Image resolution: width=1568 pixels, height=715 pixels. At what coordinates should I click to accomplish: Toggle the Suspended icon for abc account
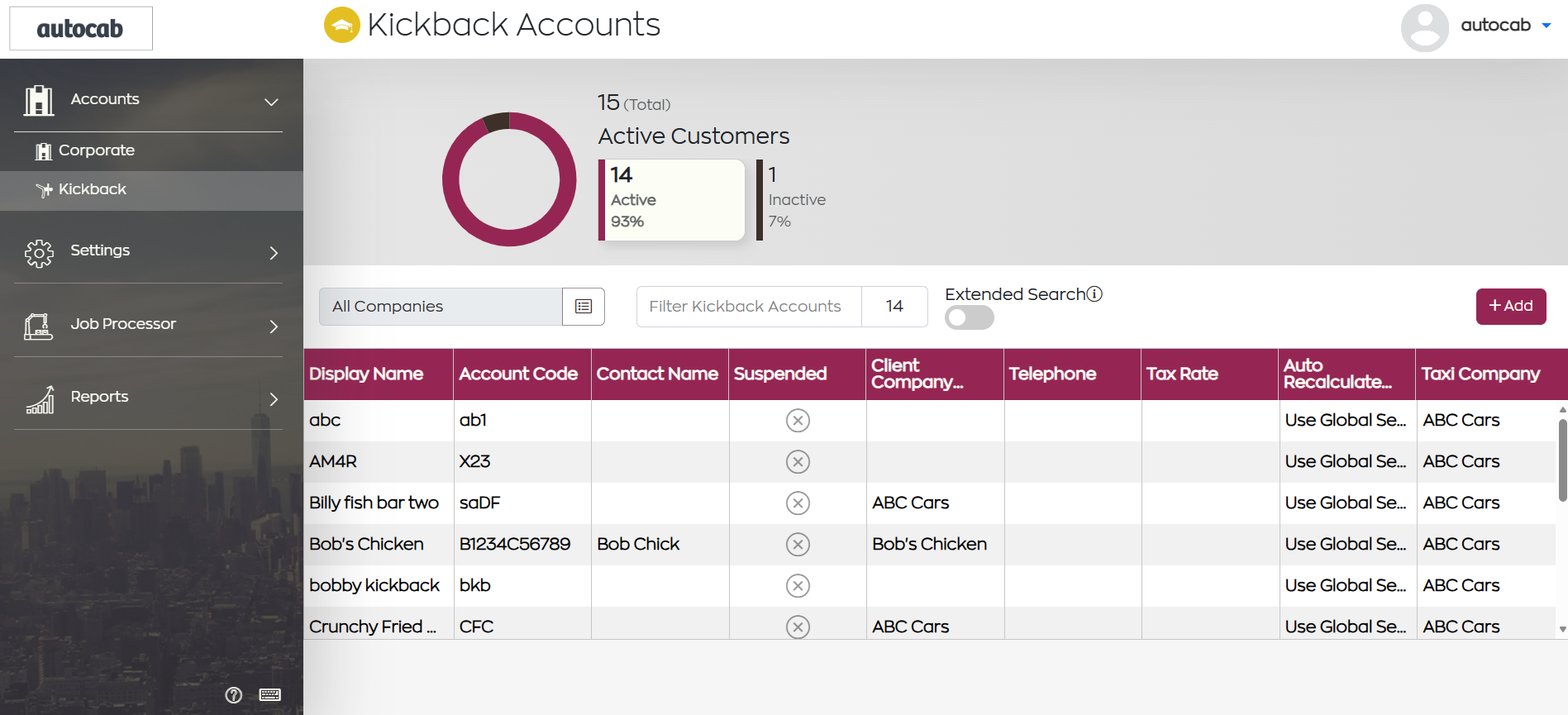pos(798,421)
